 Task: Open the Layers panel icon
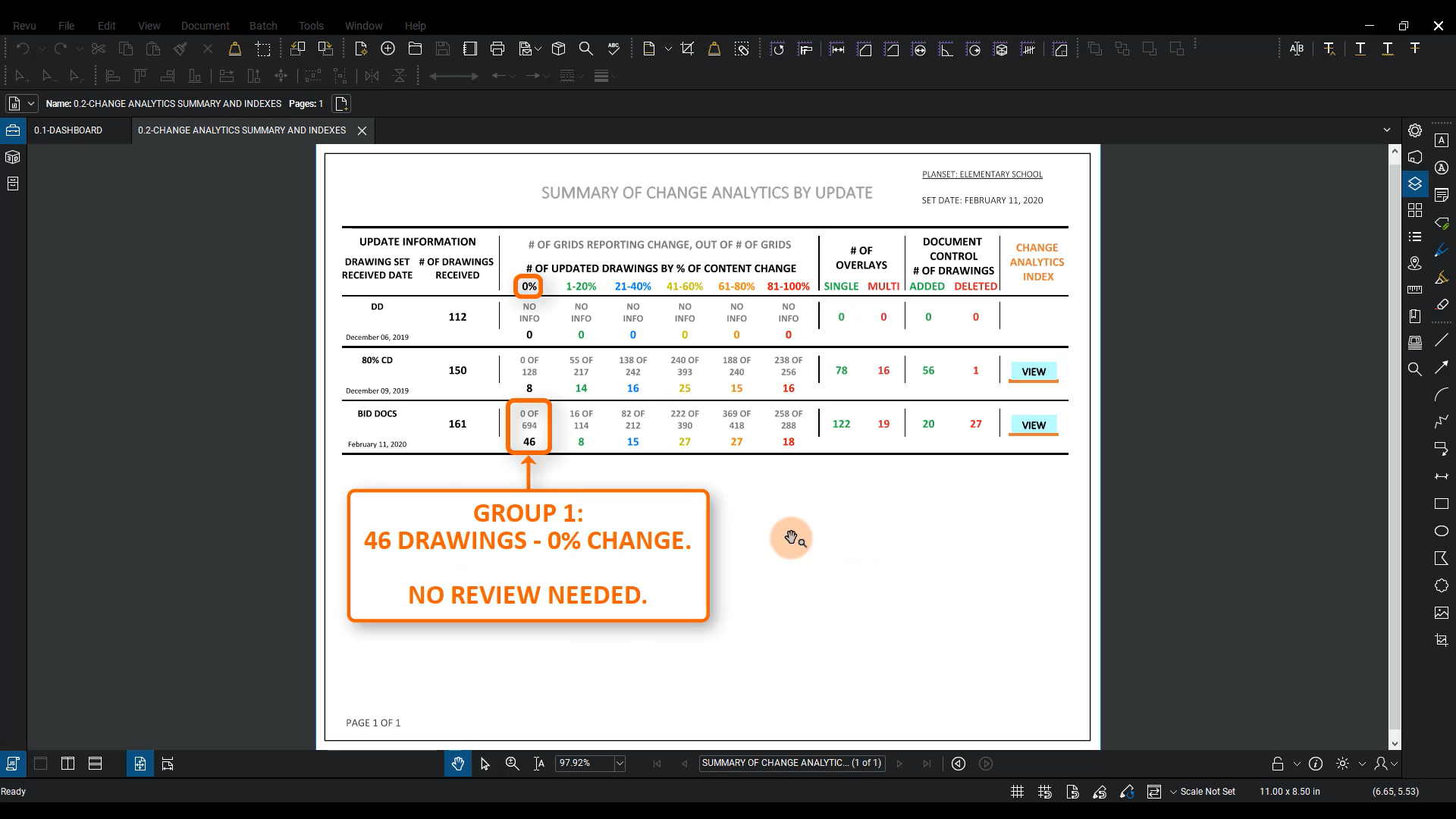coord(1414,184)
